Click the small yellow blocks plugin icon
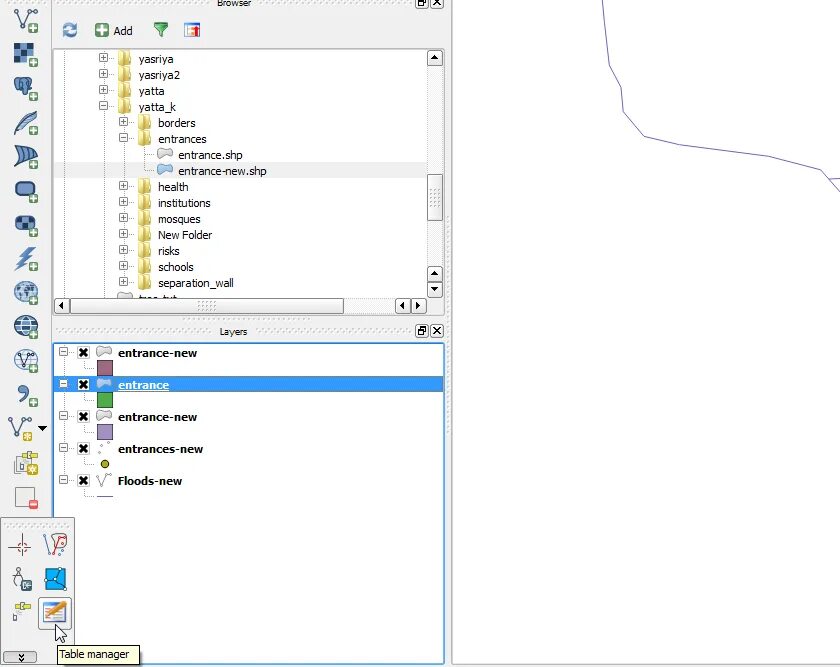The width and height of the screenshot is (840, 667). click(x=21, y=611)
